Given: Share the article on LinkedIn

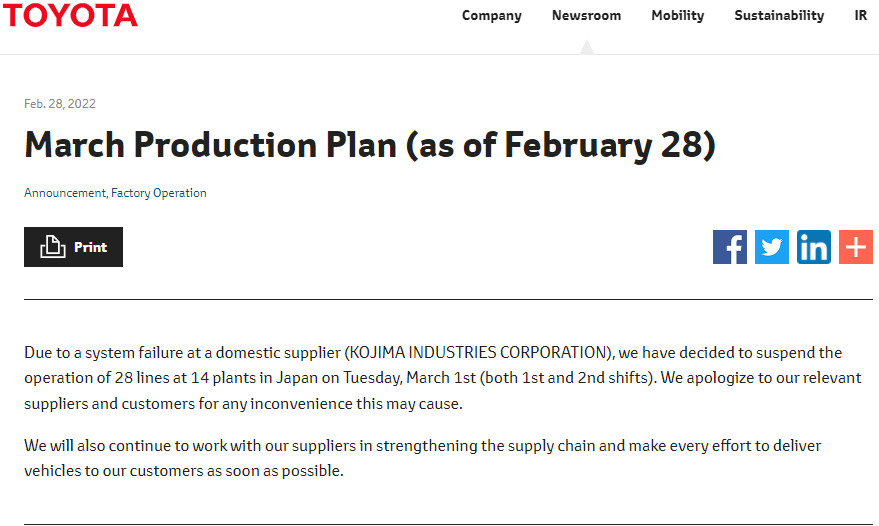Looking at the screenshot, I should [814, 247].
